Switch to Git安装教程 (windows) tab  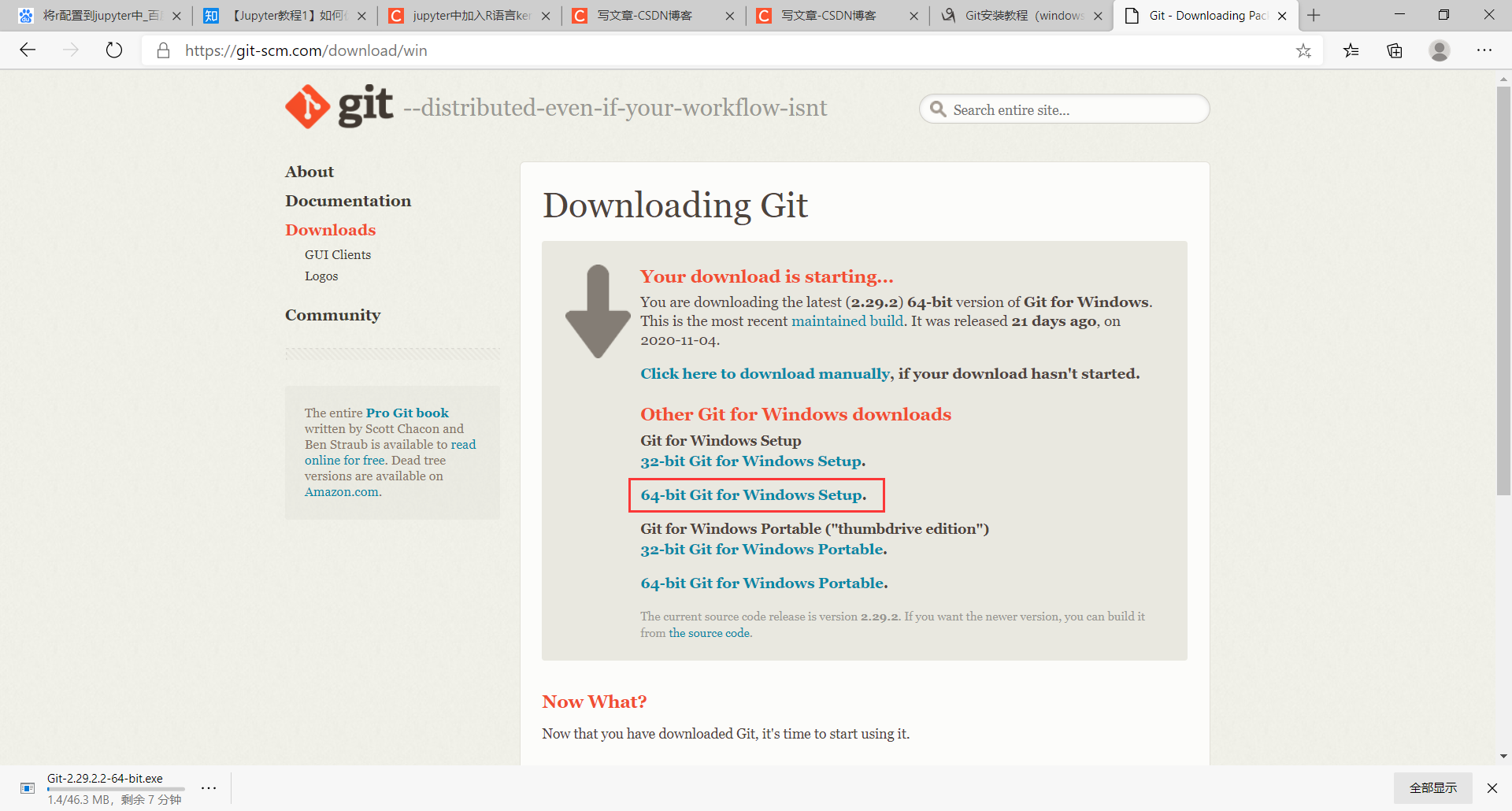(1021, 16)
